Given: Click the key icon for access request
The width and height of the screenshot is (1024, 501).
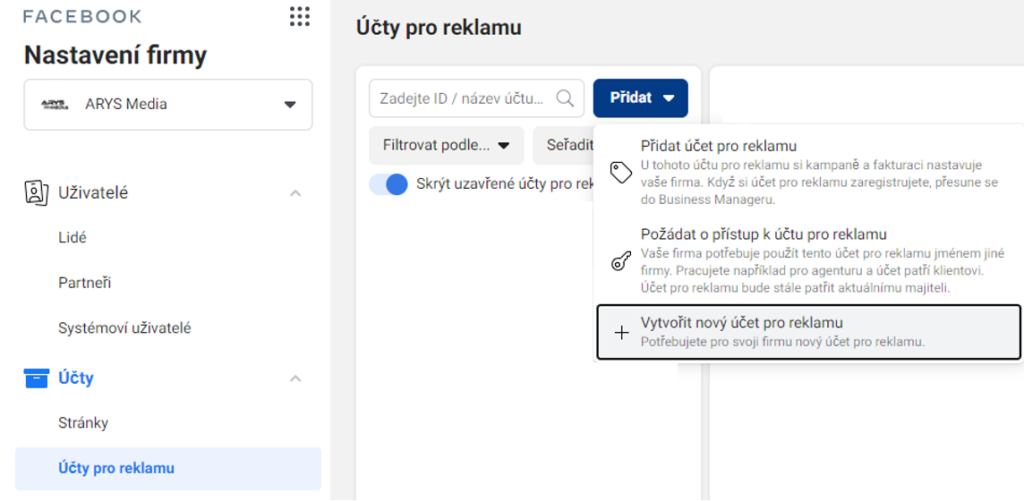Looking at the screenshot, I should [620, 261].
